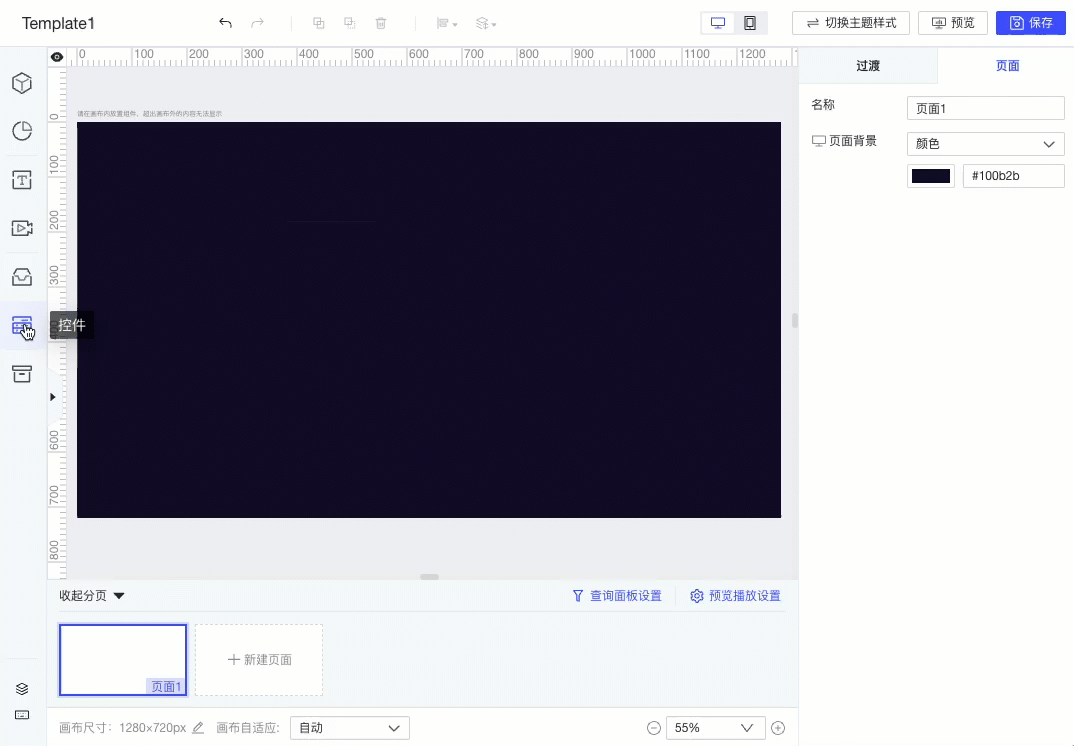Open the 55% zoom level dropdown
This screenshot has width=1074, height=746.
point(715,727)
